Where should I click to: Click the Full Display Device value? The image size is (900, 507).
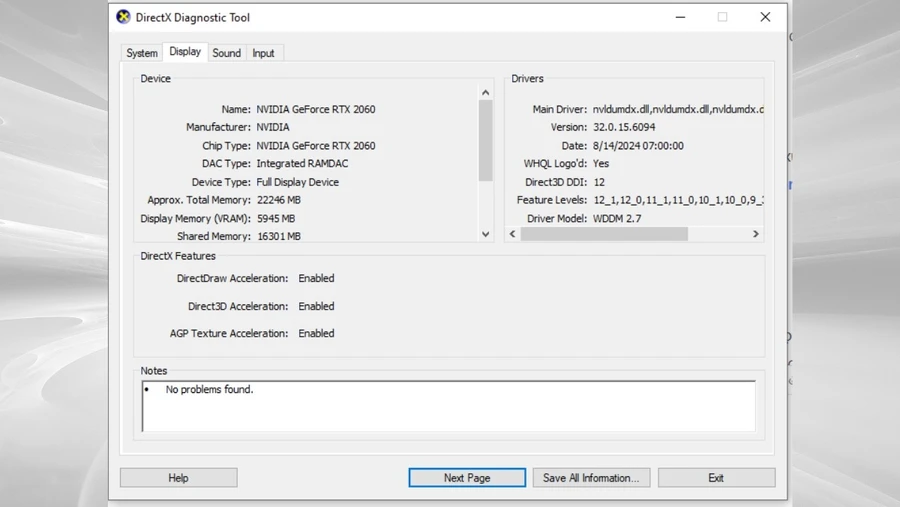[297, 182]
